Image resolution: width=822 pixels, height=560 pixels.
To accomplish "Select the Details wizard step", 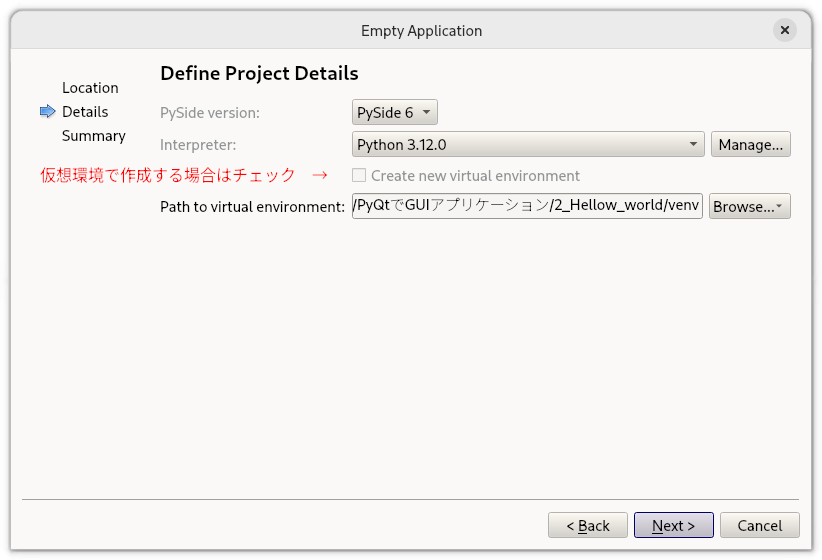I will pos(85,112).
